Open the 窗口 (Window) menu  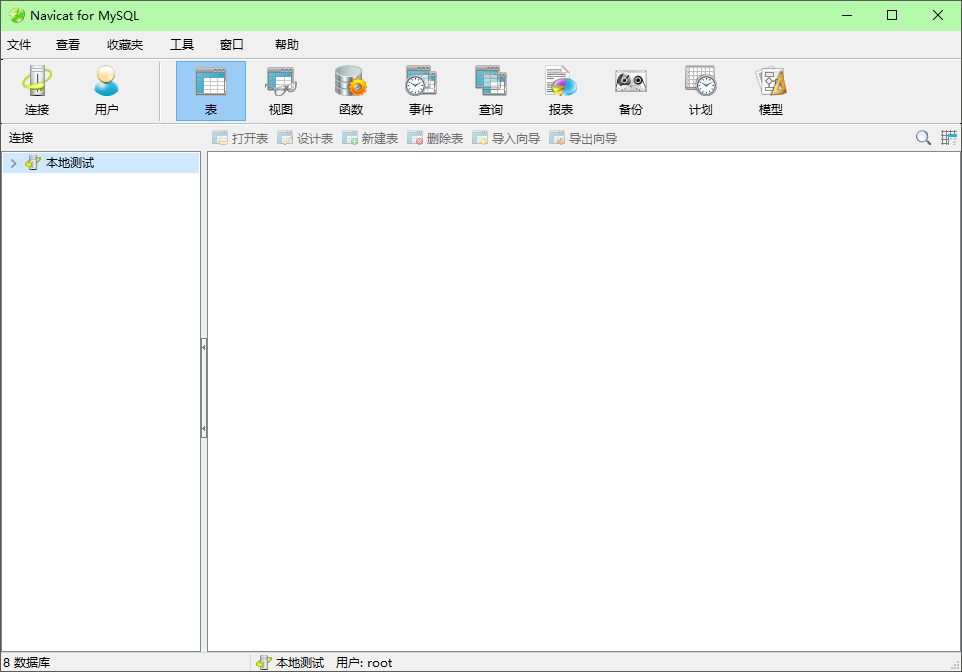[x=232, y=45]
